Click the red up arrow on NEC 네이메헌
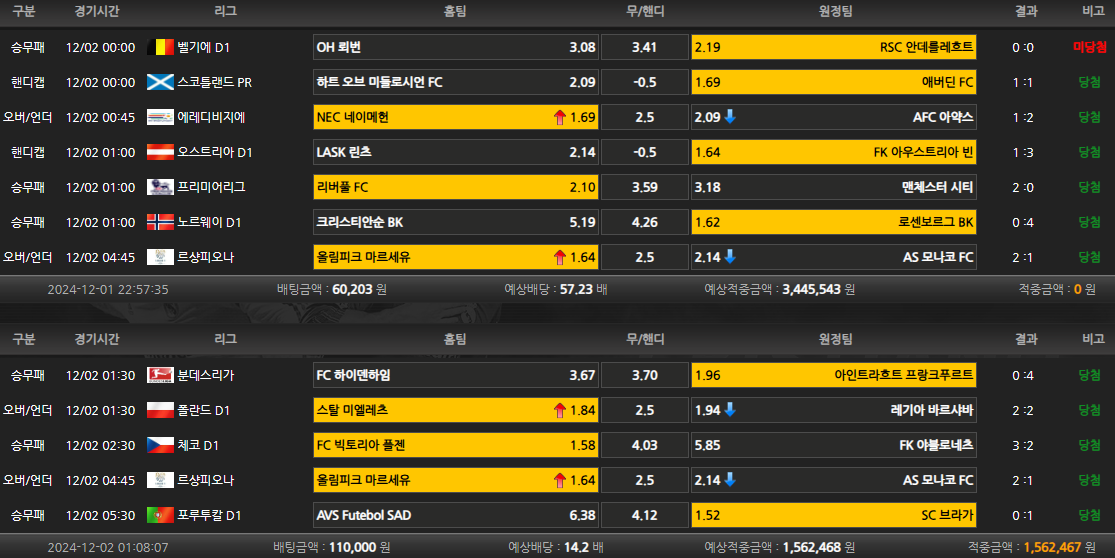 coord(560,117)
